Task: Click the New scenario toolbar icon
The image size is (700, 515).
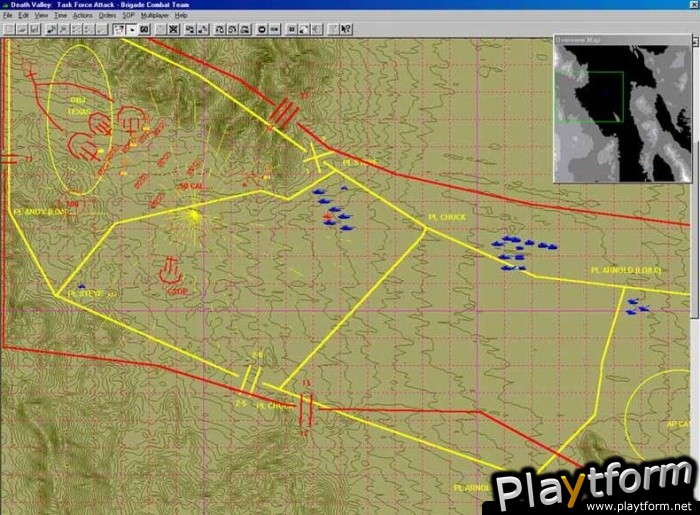Action: 9,29
